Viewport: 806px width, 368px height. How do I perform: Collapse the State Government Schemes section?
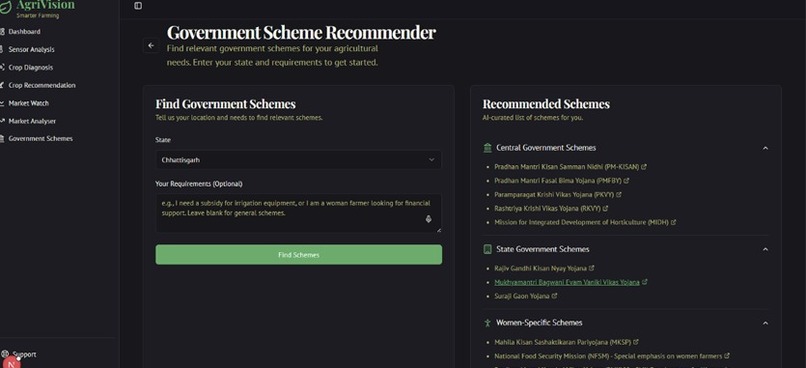(x=765, y=249)
